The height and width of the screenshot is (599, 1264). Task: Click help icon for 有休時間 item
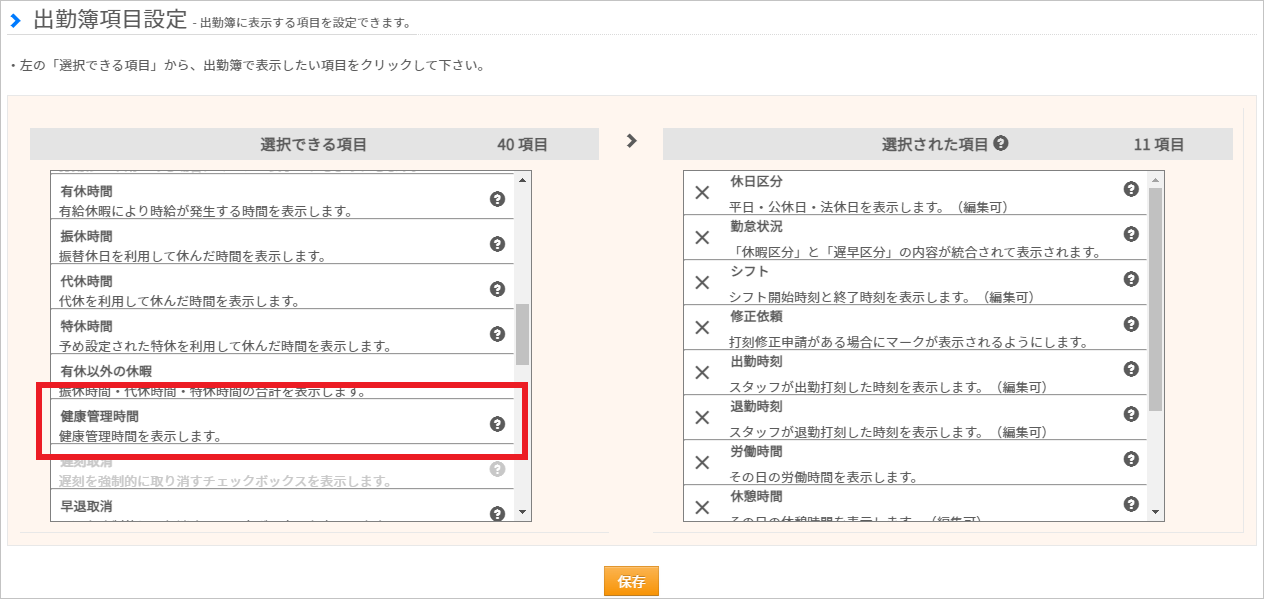[x=497, y=199]
